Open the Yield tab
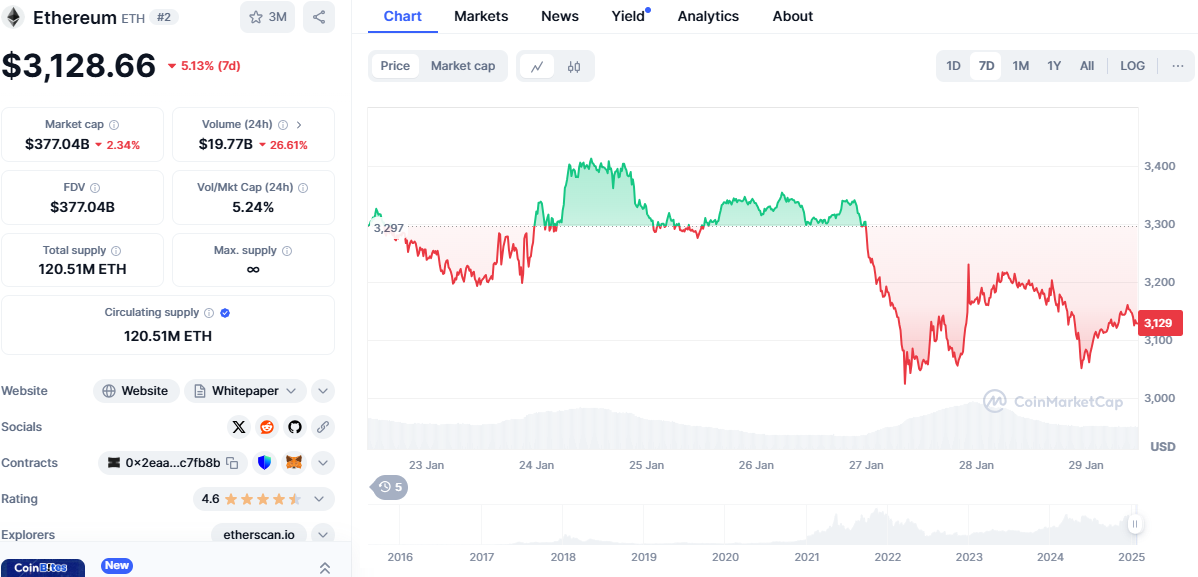The image size is (1198, 577). (x=629, y=16)
